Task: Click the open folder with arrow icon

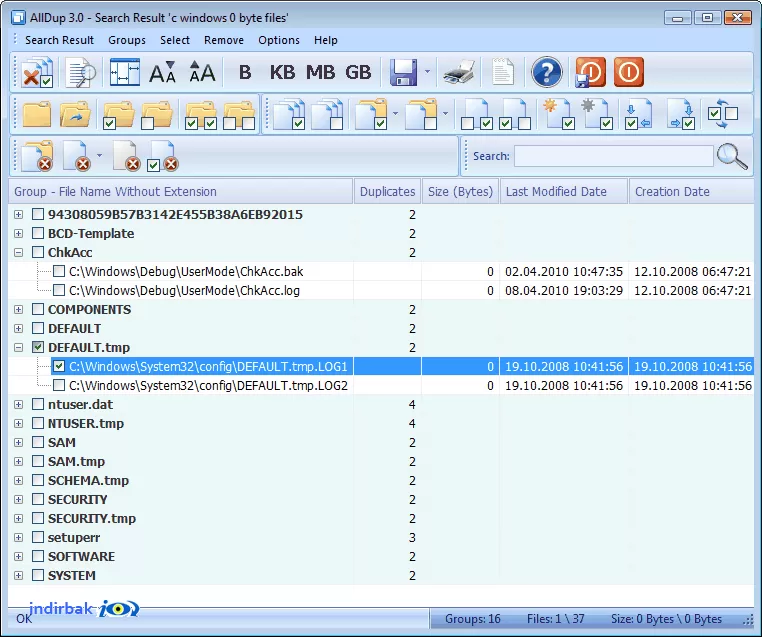Action: click(x=75, y=114)
